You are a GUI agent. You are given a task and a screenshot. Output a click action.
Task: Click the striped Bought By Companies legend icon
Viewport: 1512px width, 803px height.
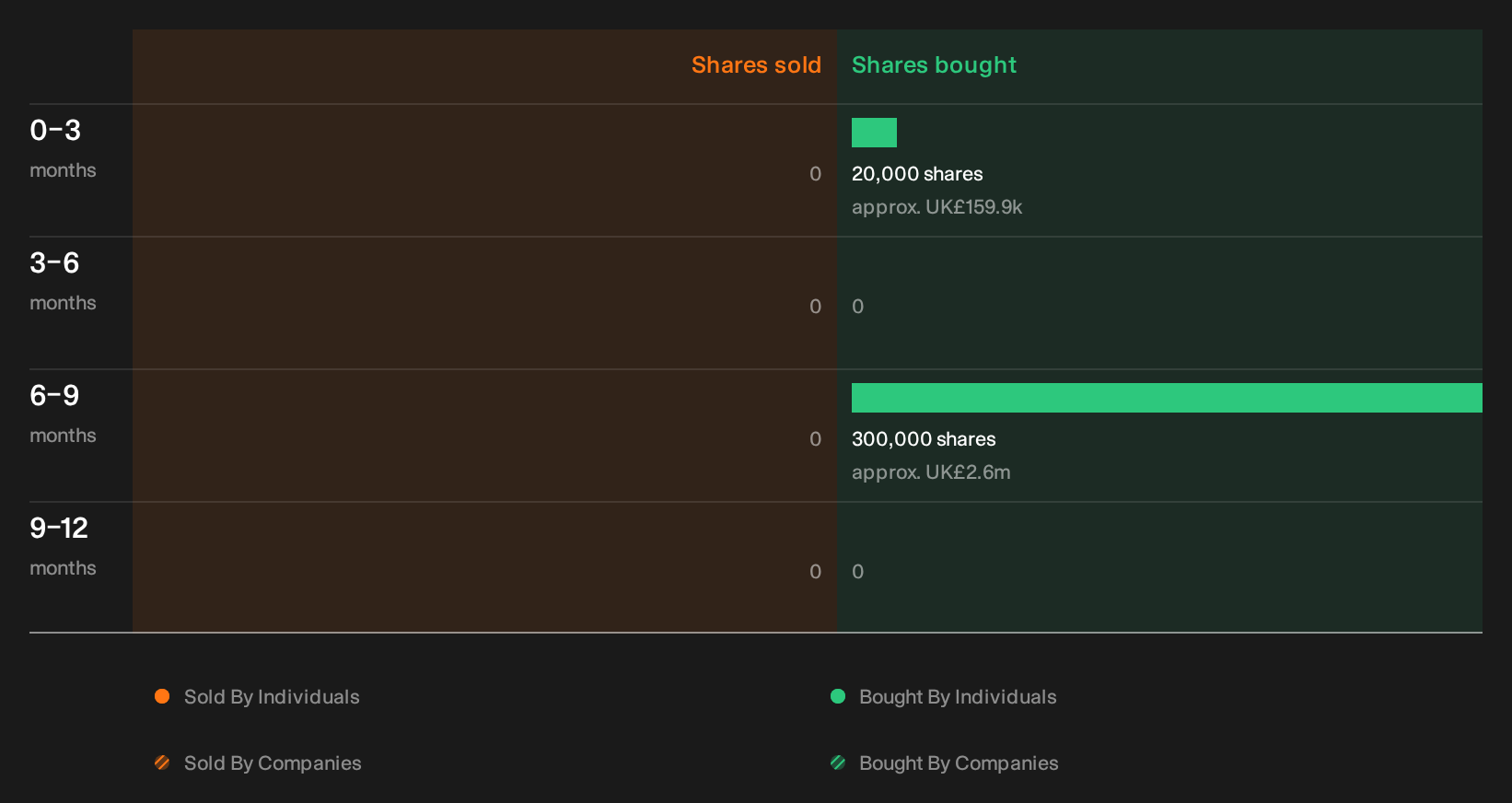click(838, 762)
